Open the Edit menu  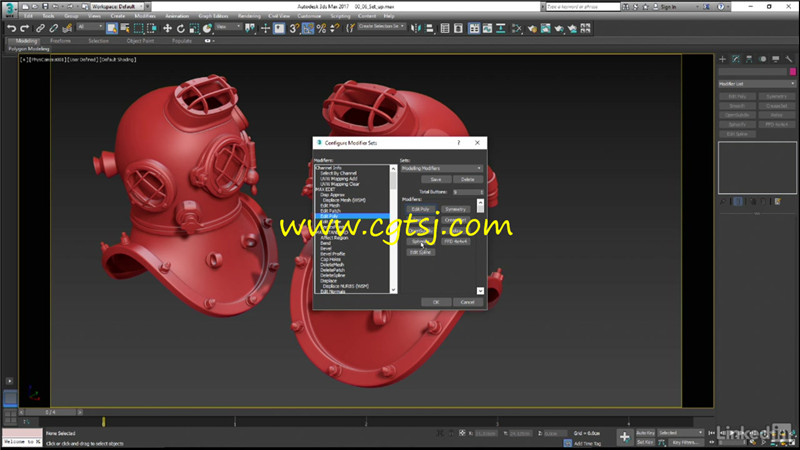click(x=28, y=16)
